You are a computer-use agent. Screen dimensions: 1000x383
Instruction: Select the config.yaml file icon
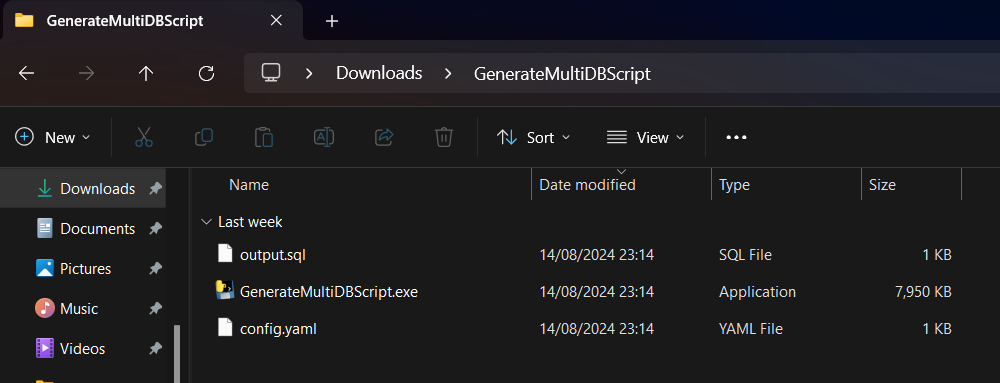(x=225, y=328)
